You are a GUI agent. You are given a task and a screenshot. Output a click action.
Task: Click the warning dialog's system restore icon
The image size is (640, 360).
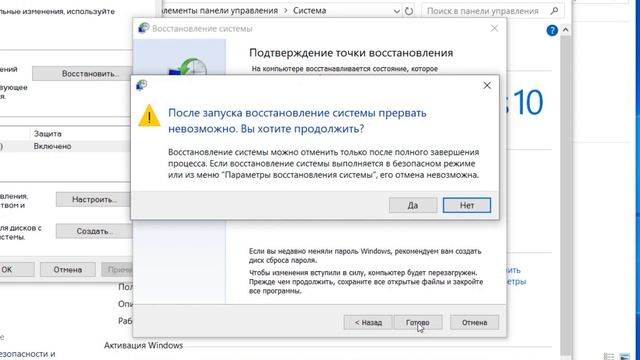click(x=142, y=85)
